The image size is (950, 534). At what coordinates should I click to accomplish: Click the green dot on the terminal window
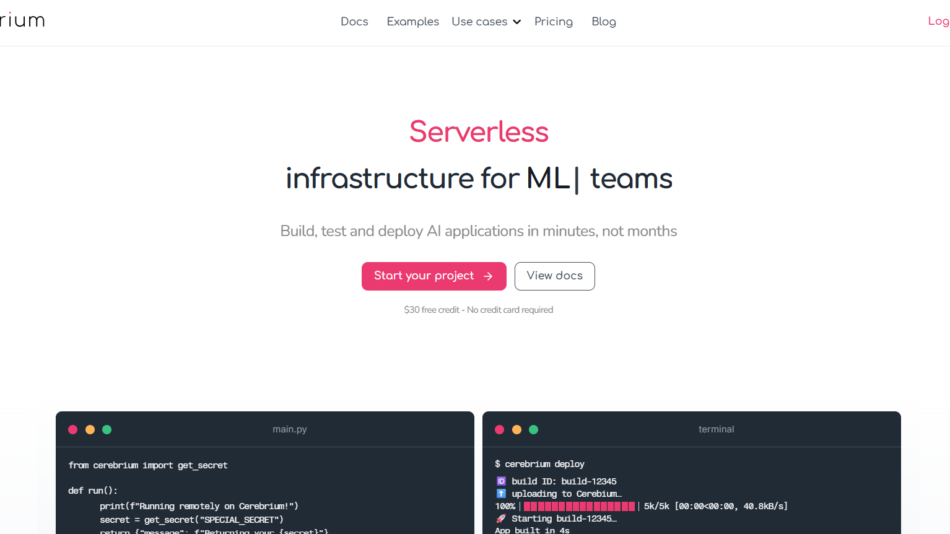click(533, 430)
